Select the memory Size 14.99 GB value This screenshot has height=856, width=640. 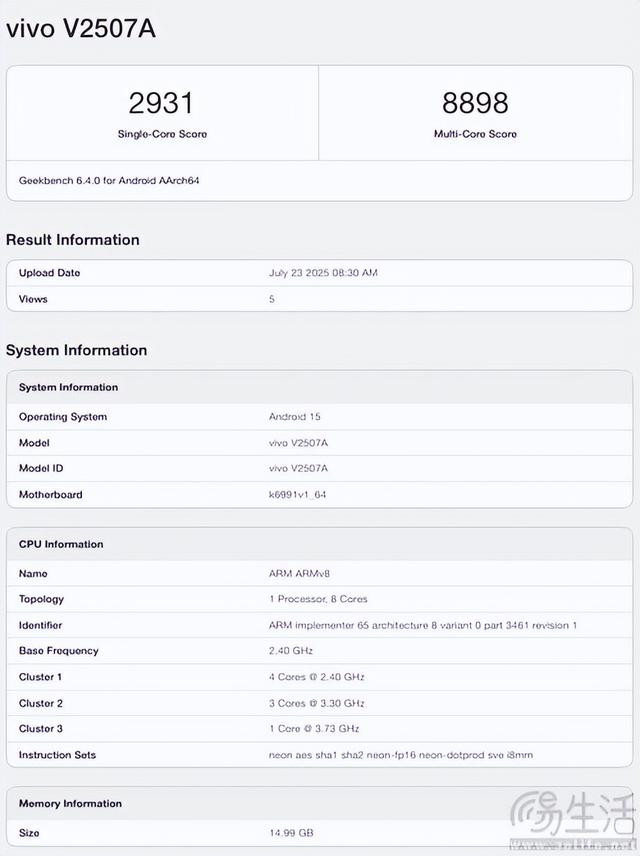291,833
